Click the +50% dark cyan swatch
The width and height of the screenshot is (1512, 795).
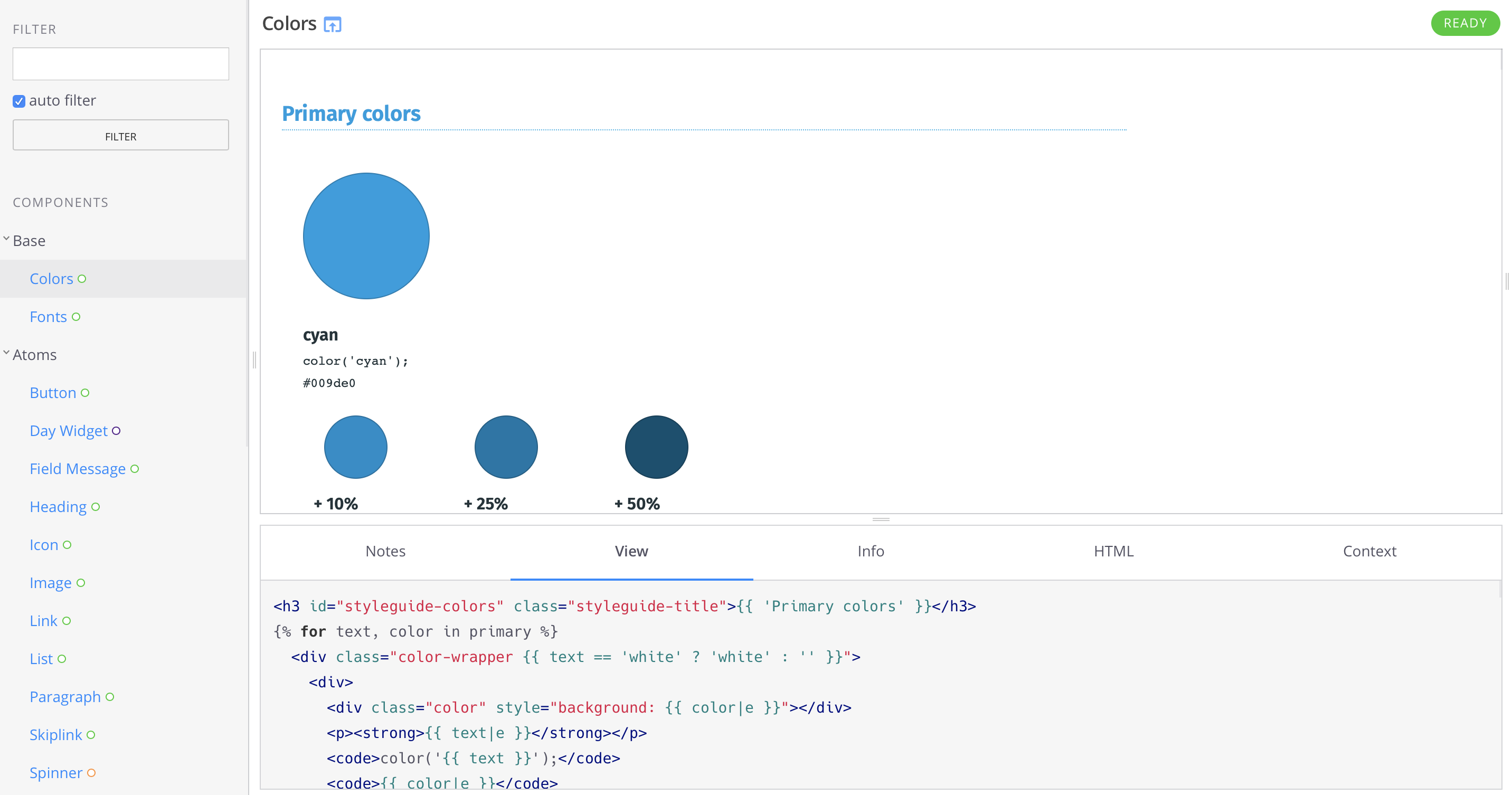[656, 447]
